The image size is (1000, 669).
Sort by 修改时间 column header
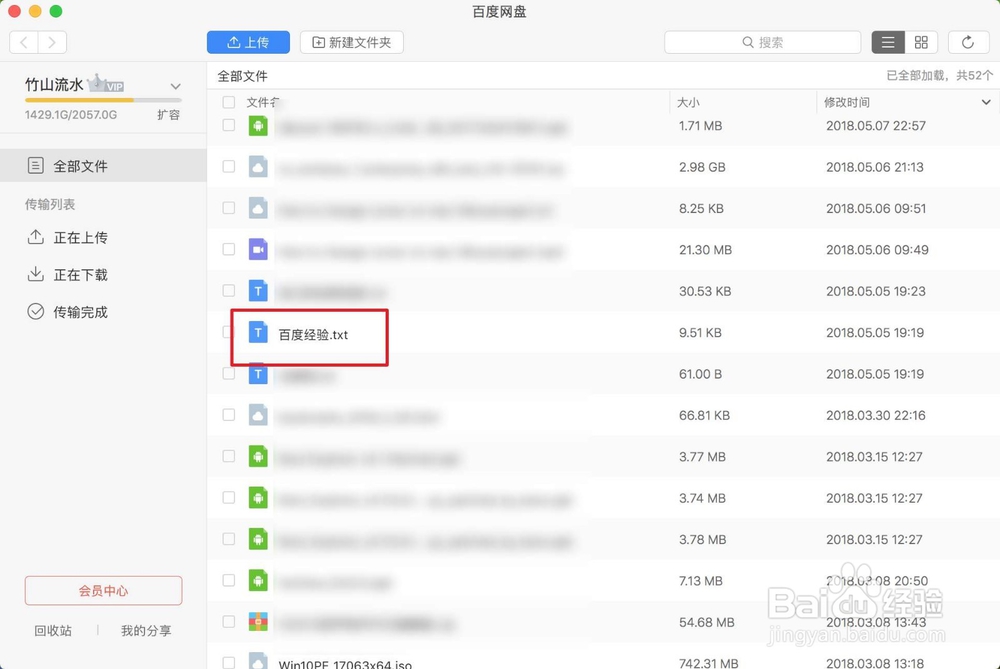point(846,102)
